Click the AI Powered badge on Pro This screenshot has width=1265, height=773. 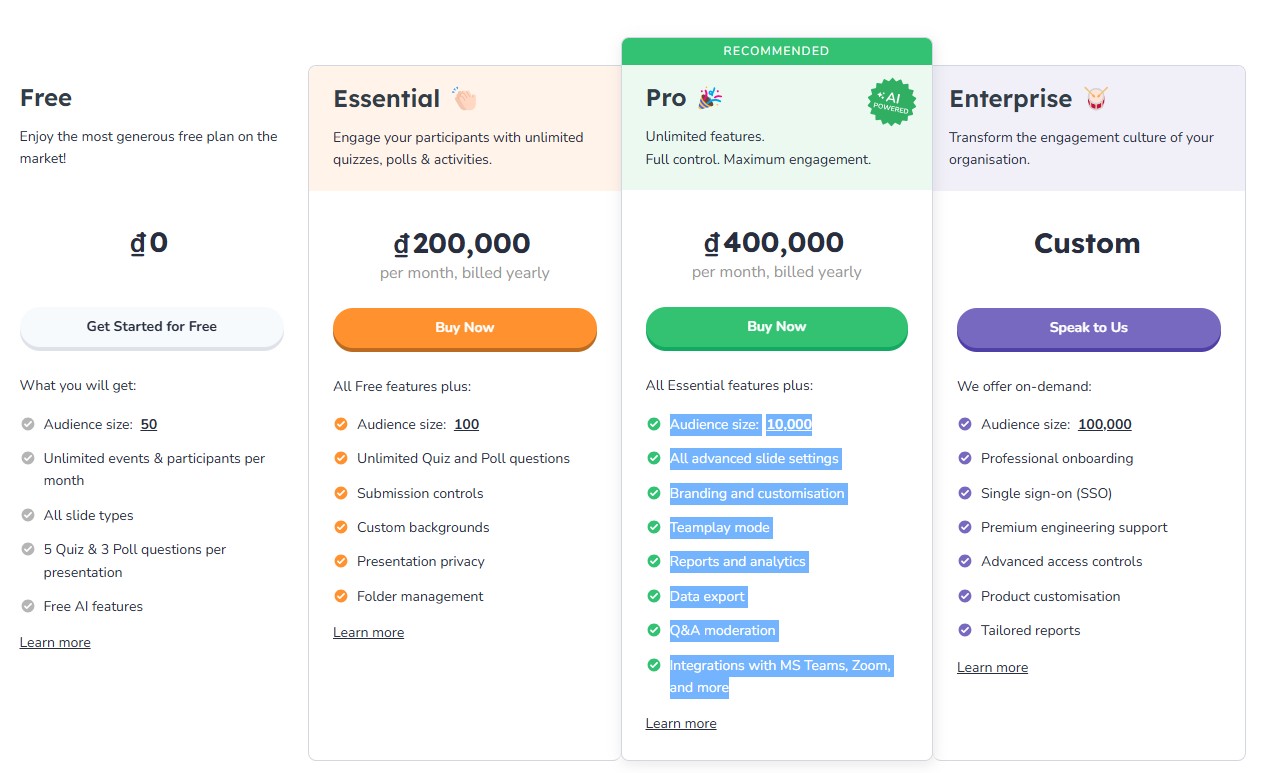891,102
